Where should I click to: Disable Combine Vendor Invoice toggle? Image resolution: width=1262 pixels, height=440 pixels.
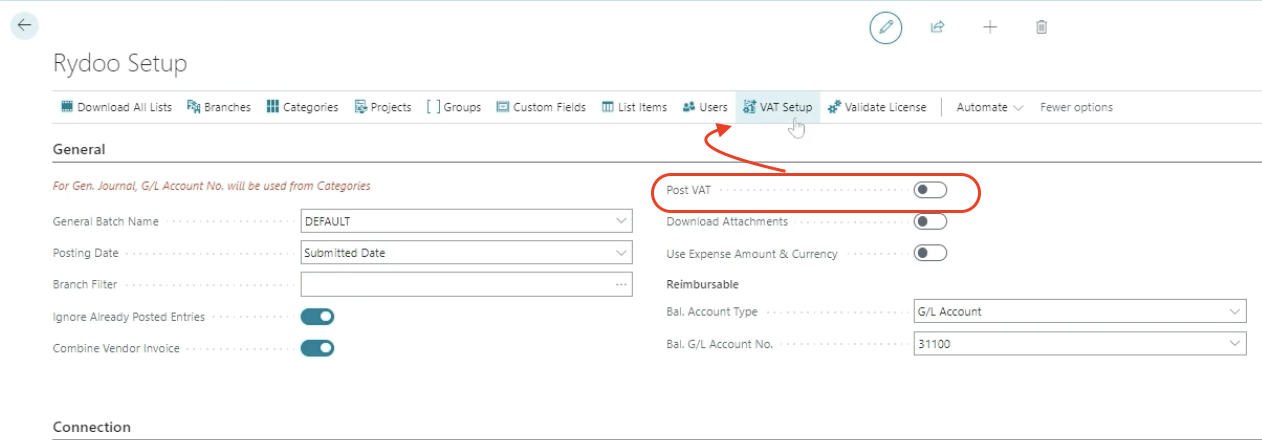point(317,348)
